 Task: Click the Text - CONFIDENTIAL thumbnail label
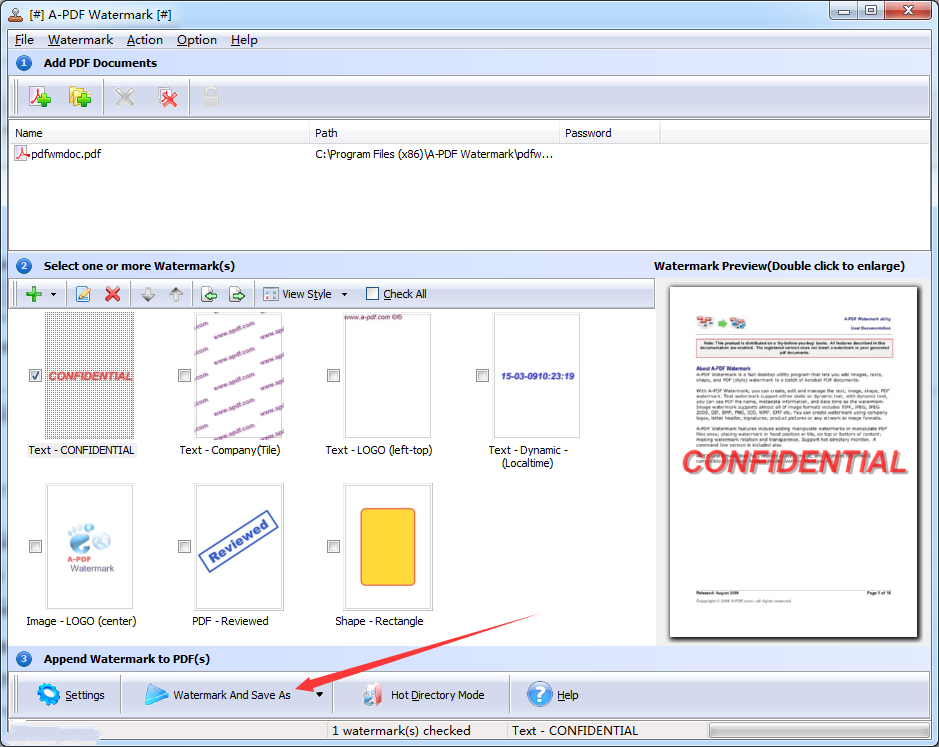click(81, 450)
